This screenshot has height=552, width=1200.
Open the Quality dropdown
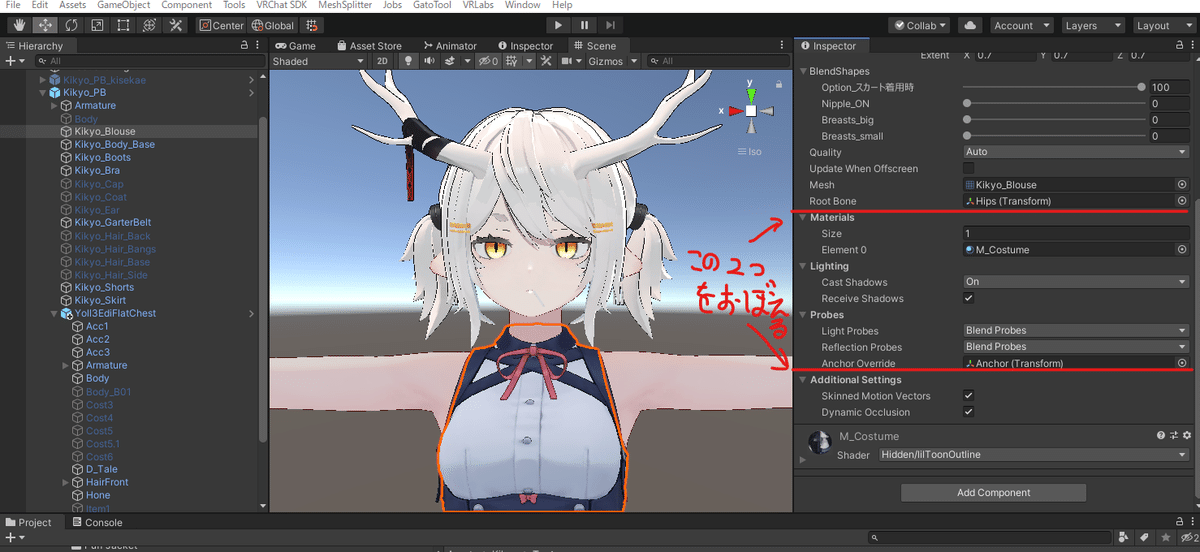point(1075,152)
